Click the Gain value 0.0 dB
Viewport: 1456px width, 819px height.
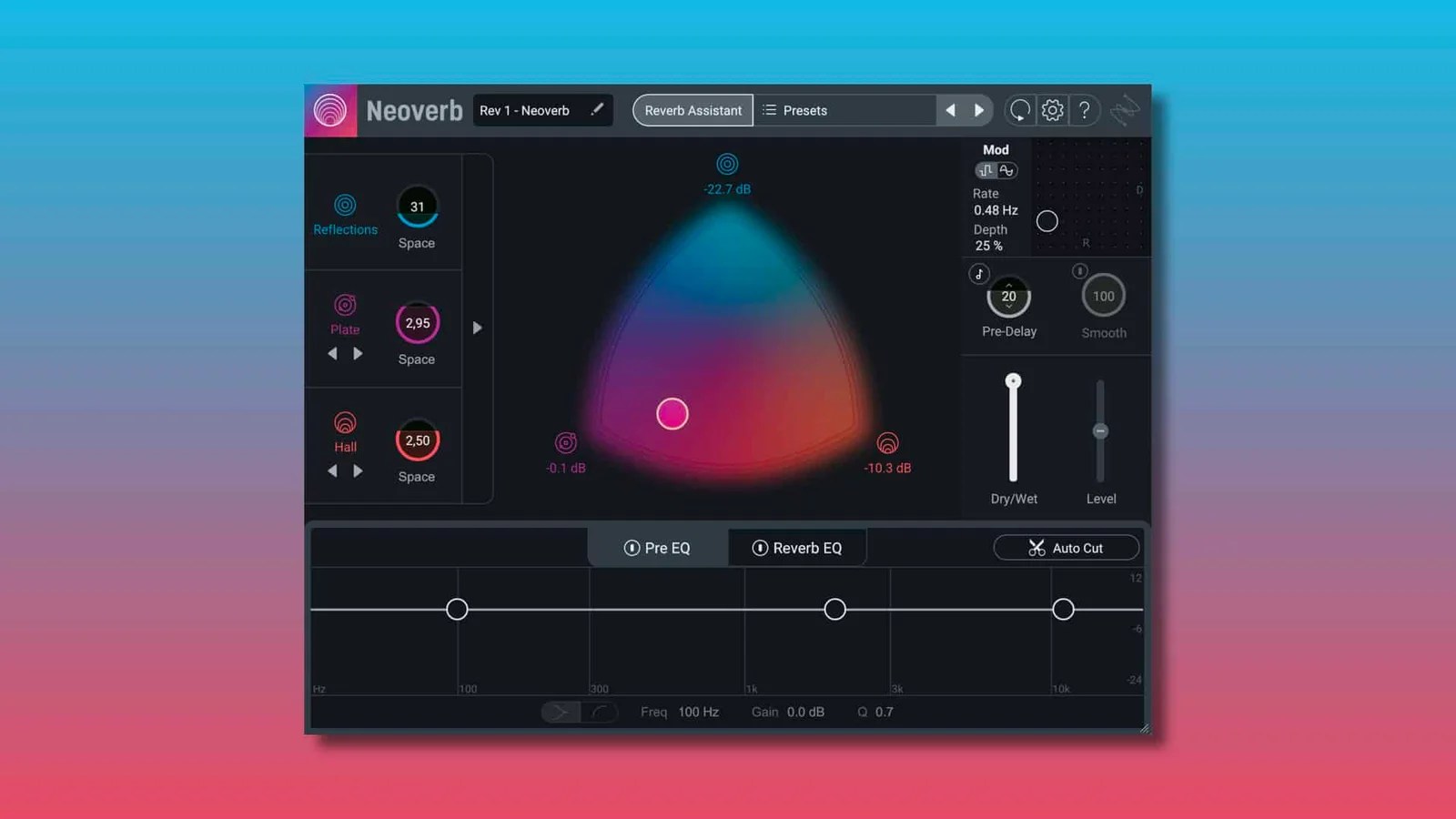(805, 712)
